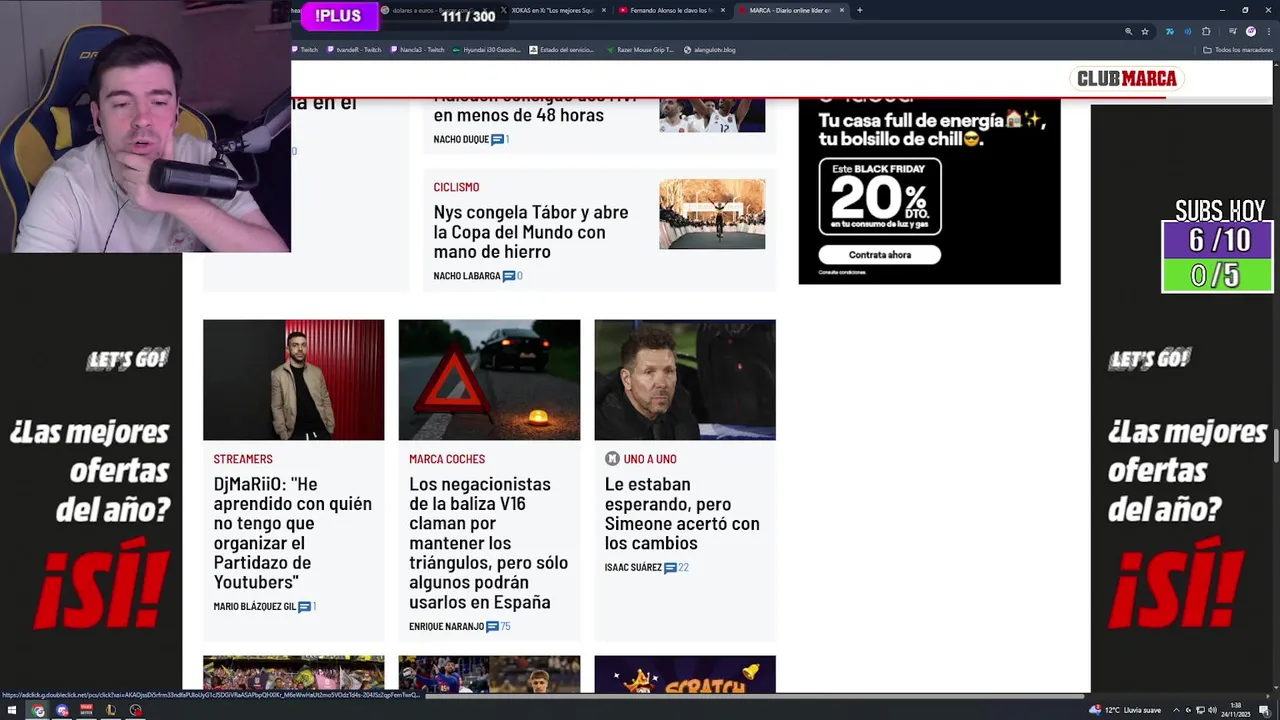Open the League of Legends taskbar icon
The image size is (1280, 720).
pyautogui.click(x=110, y=710)
